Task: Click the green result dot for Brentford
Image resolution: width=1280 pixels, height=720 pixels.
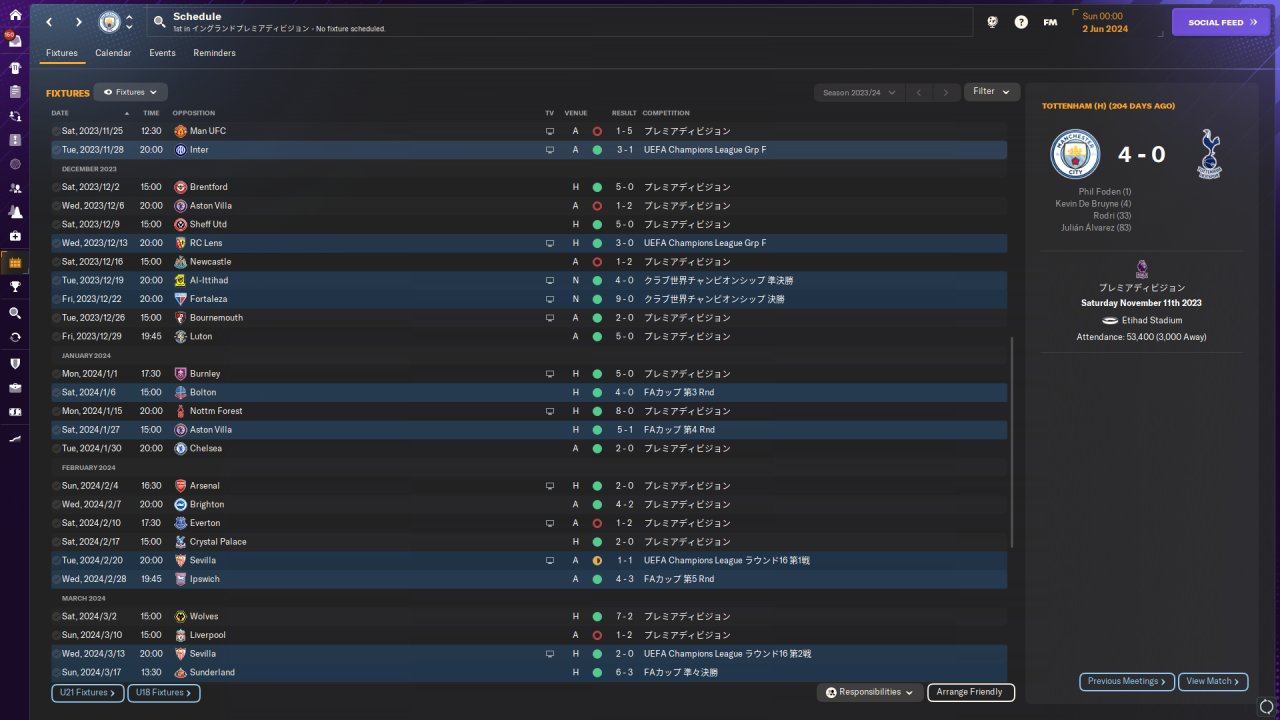Action: pyautogui.click(x=597, y=187)
